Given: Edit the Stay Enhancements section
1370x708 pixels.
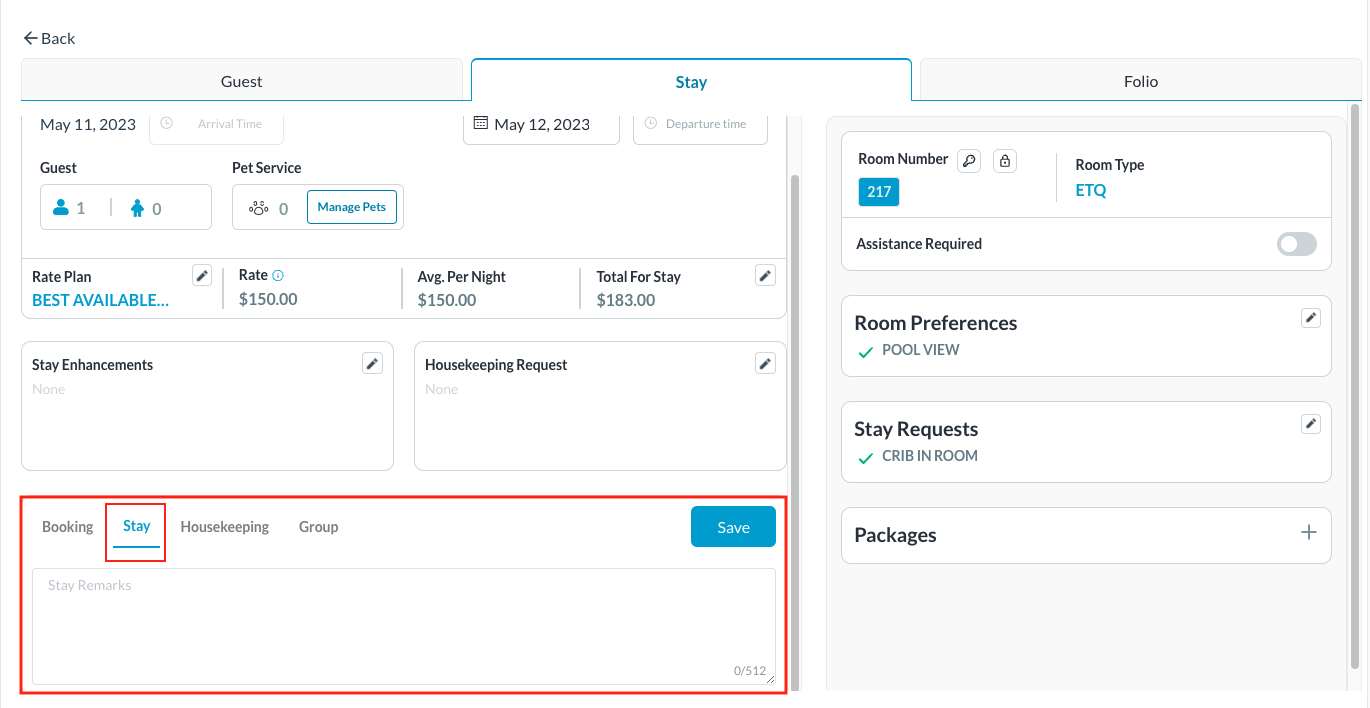Looking at the screenshot, I should click(x=371, y=363).
